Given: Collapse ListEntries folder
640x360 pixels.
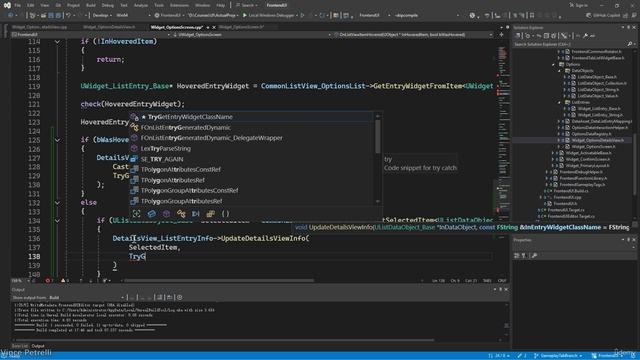Looking at the screenshot, I should [560, 102].
